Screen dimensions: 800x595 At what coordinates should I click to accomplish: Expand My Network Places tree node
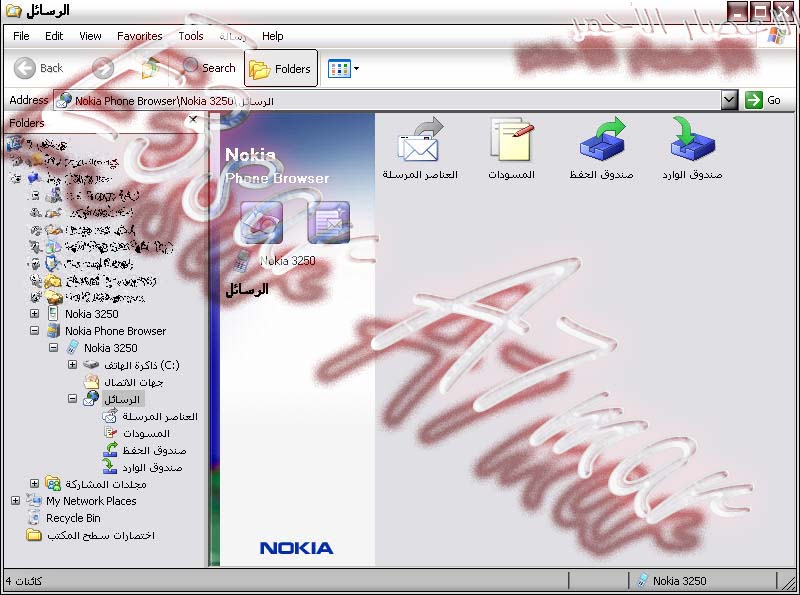pos(15,501)
